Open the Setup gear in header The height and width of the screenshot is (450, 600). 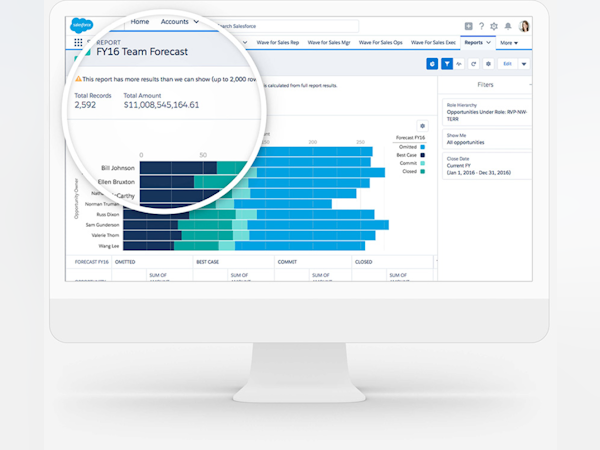pyautogui.click(x=494, y=26)
